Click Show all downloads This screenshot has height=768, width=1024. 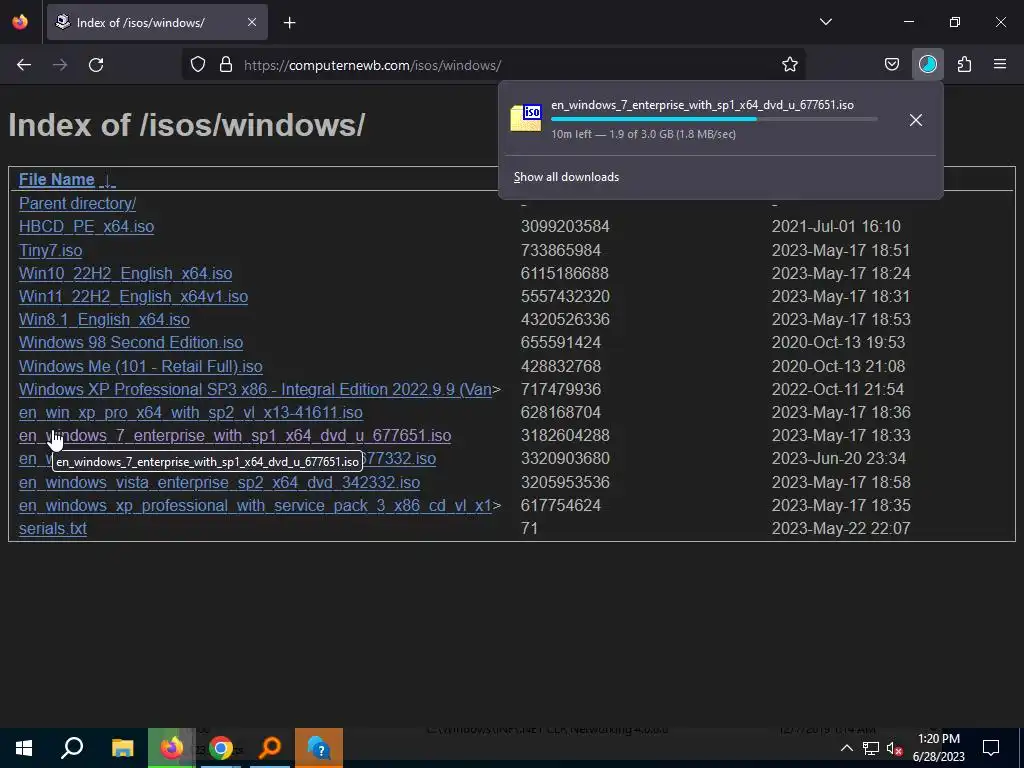pyautogui.click(x=566, y=177)
